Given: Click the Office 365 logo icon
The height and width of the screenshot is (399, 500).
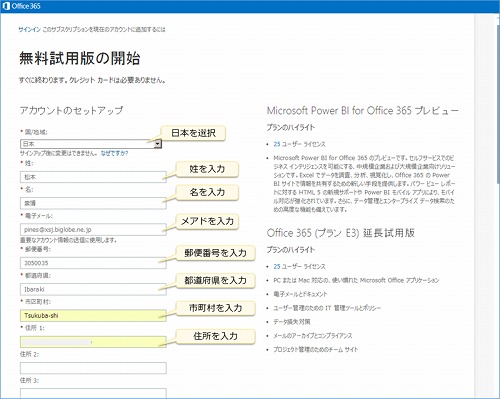Looking at the screenshot, I should click(x=6, y=6).
